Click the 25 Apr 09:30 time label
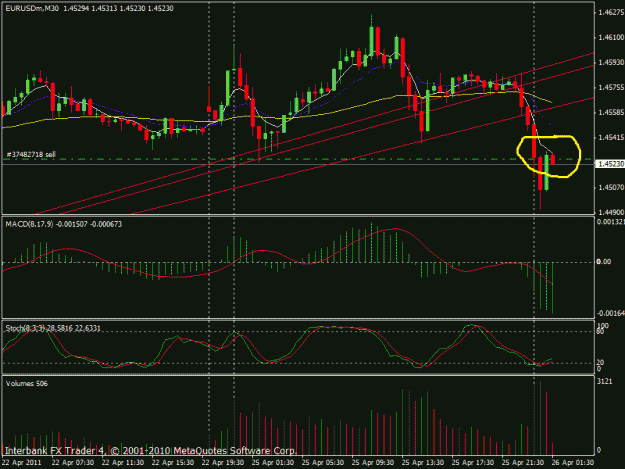Screen dimensions: 625x469 [x=373, y=463]
